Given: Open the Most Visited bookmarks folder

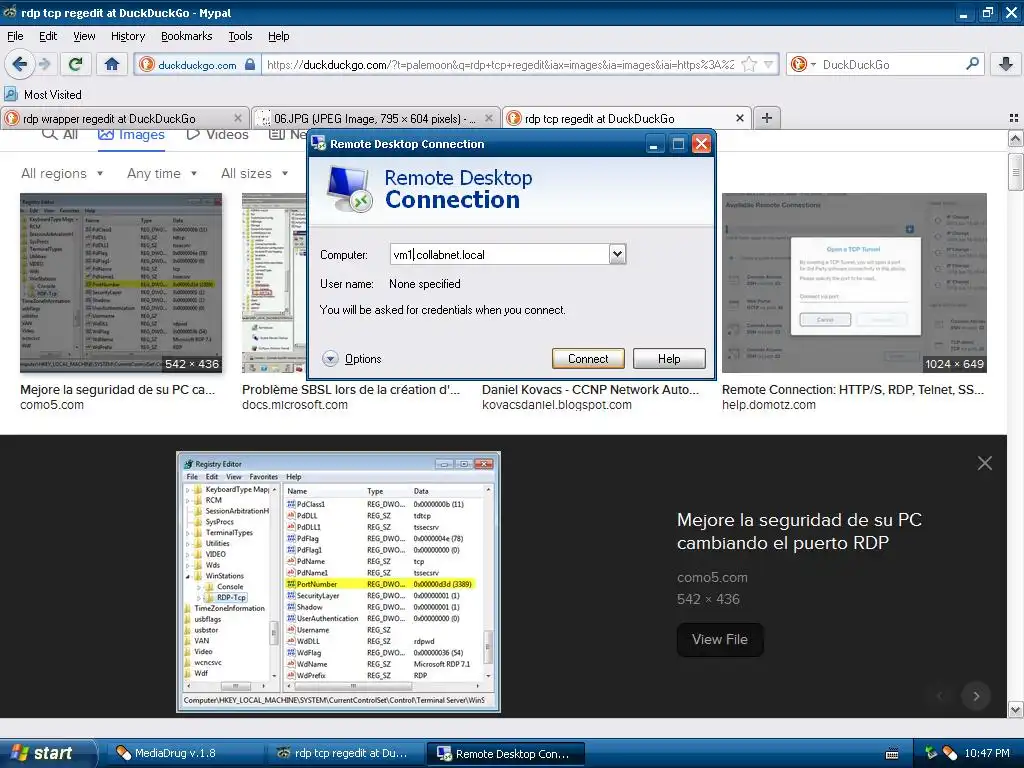Looking at the screenshot, I should 43,95.
